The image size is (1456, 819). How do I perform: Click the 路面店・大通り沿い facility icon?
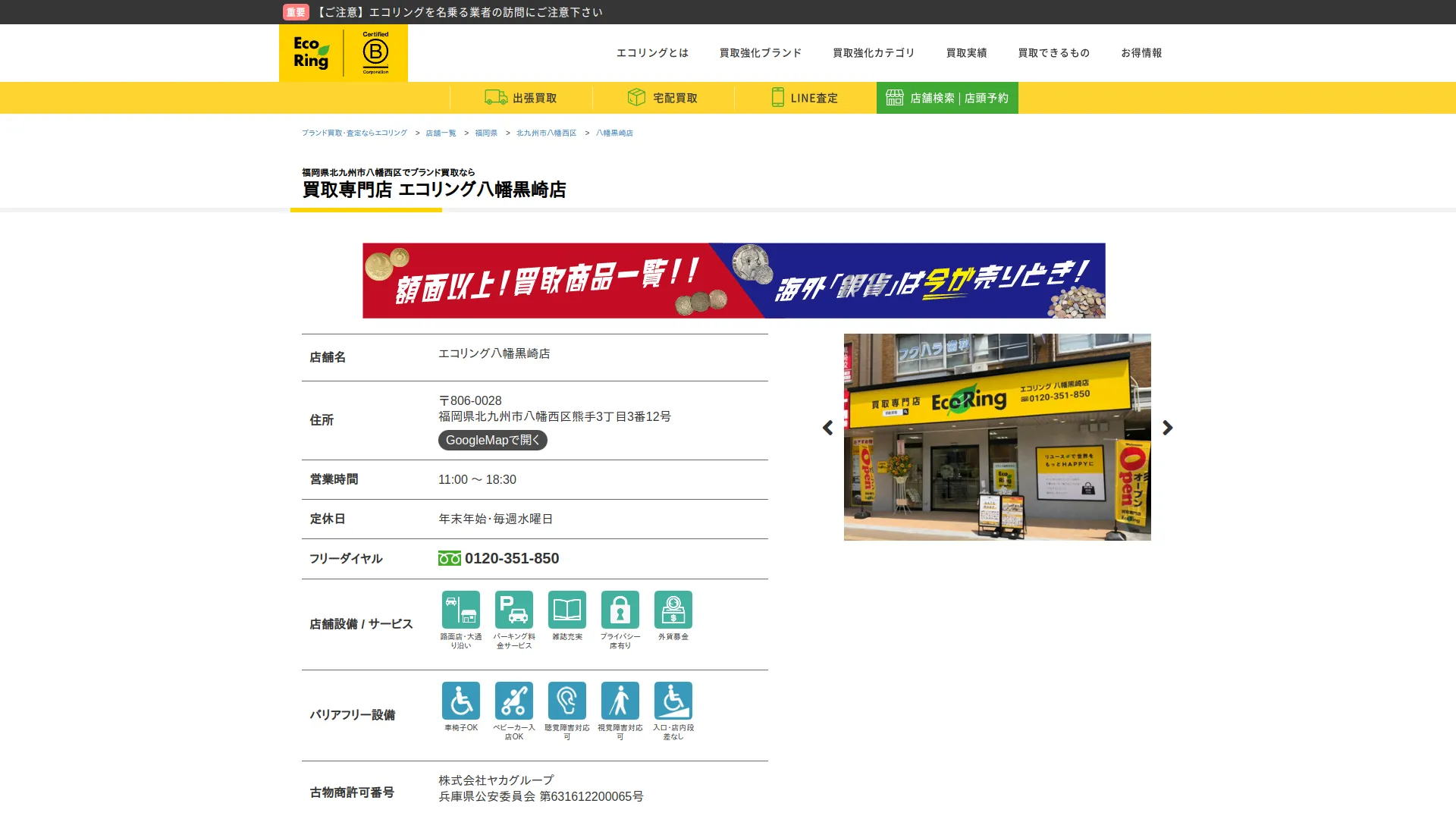pos(461,610)
